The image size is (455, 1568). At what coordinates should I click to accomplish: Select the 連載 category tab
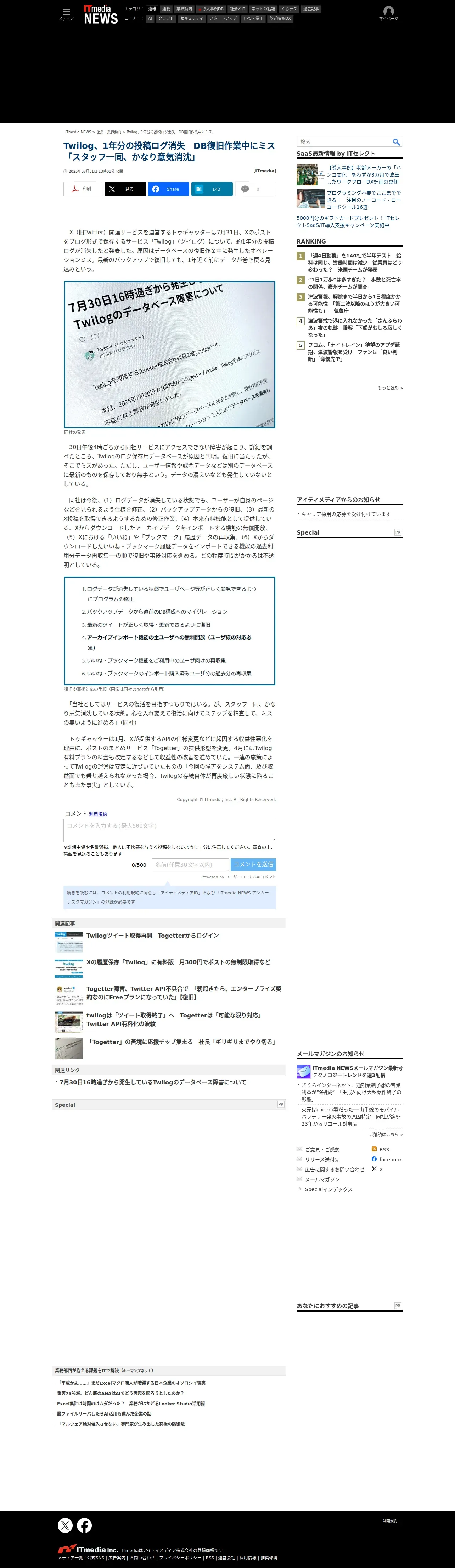pos(166,9)
